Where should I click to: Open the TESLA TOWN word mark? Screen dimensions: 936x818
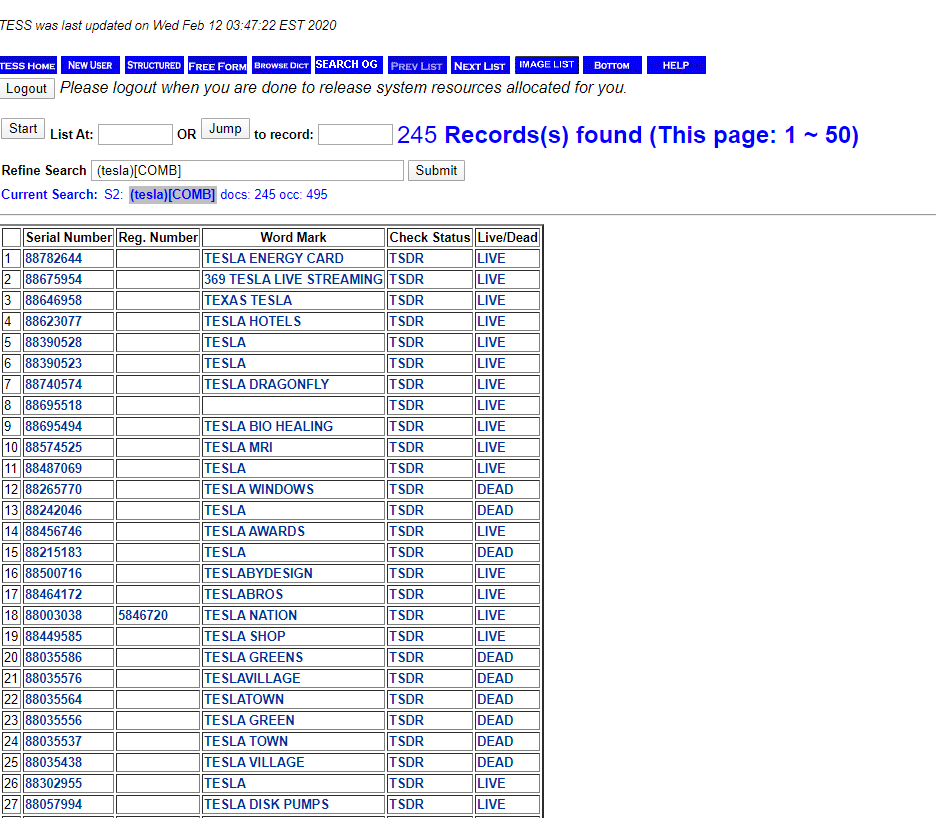point(246,741)
